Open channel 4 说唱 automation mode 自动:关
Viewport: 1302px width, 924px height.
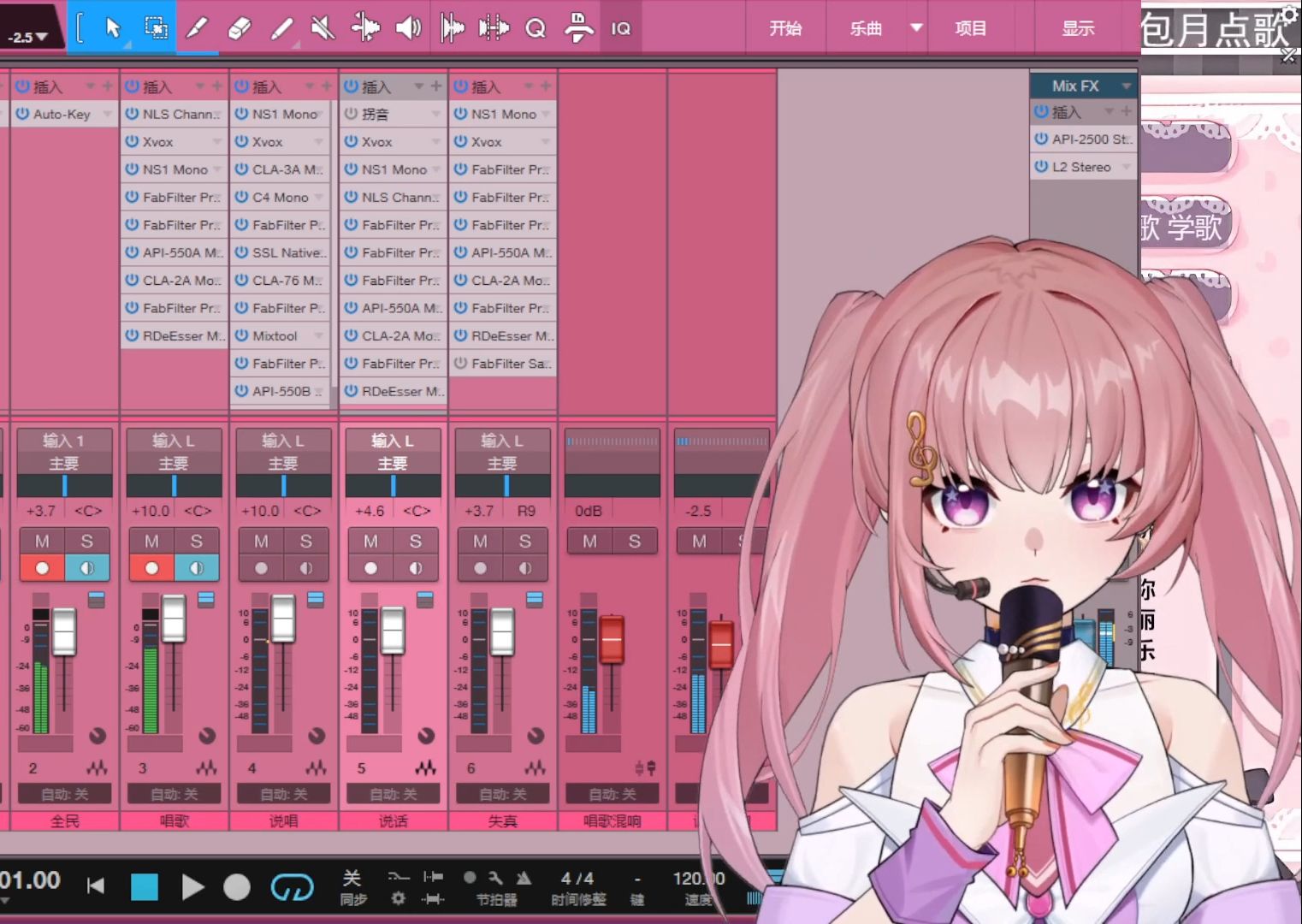283,794
